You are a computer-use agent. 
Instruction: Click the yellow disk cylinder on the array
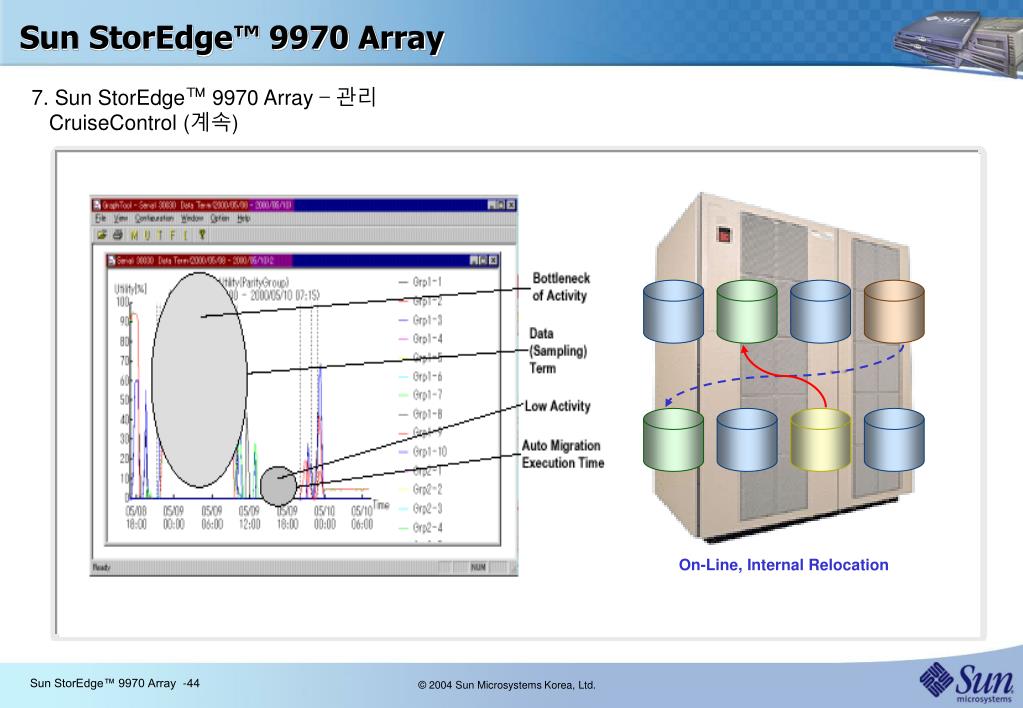tap(820, 440)
